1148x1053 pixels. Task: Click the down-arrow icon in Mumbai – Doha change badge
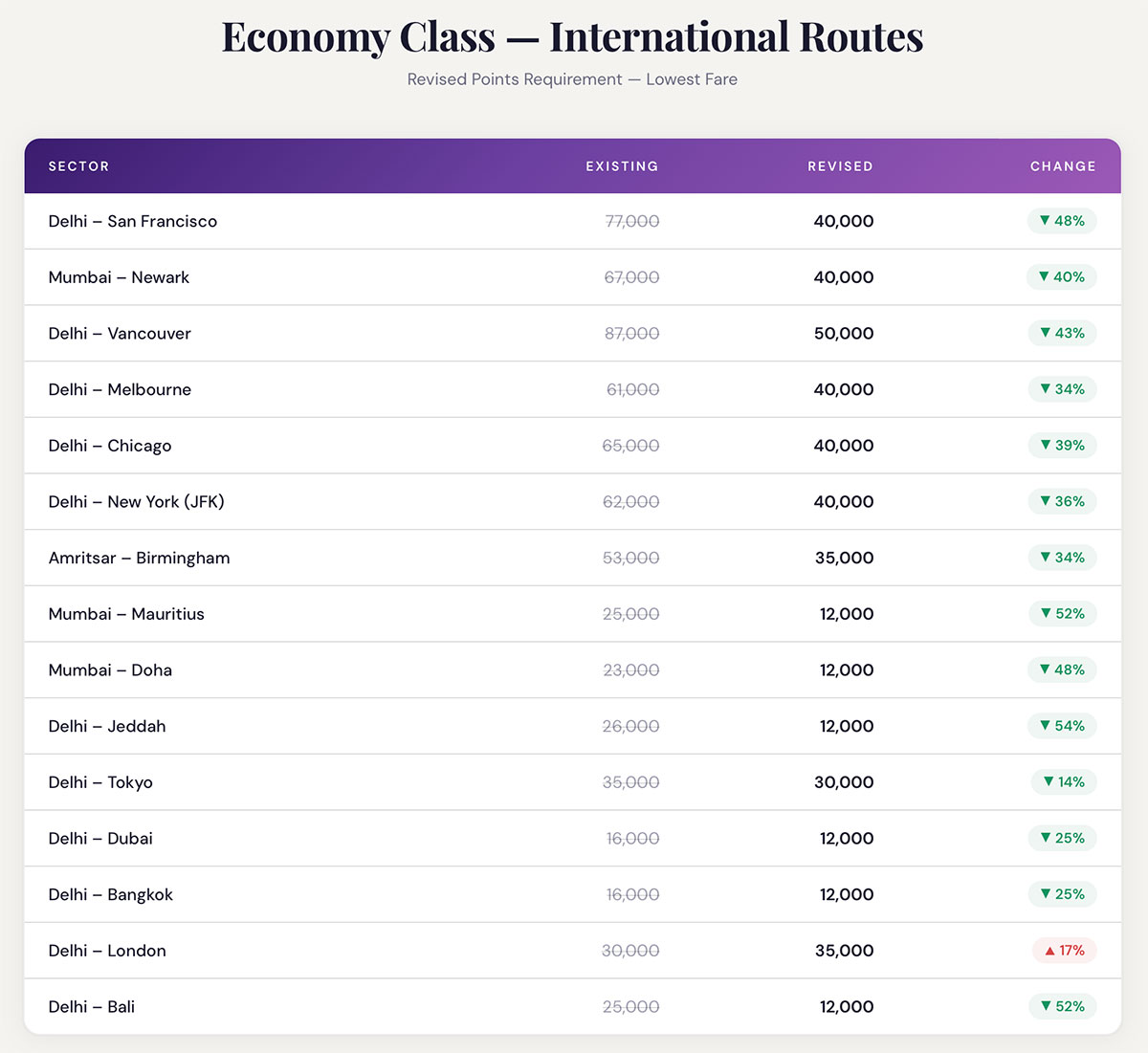click(1044, 670)
